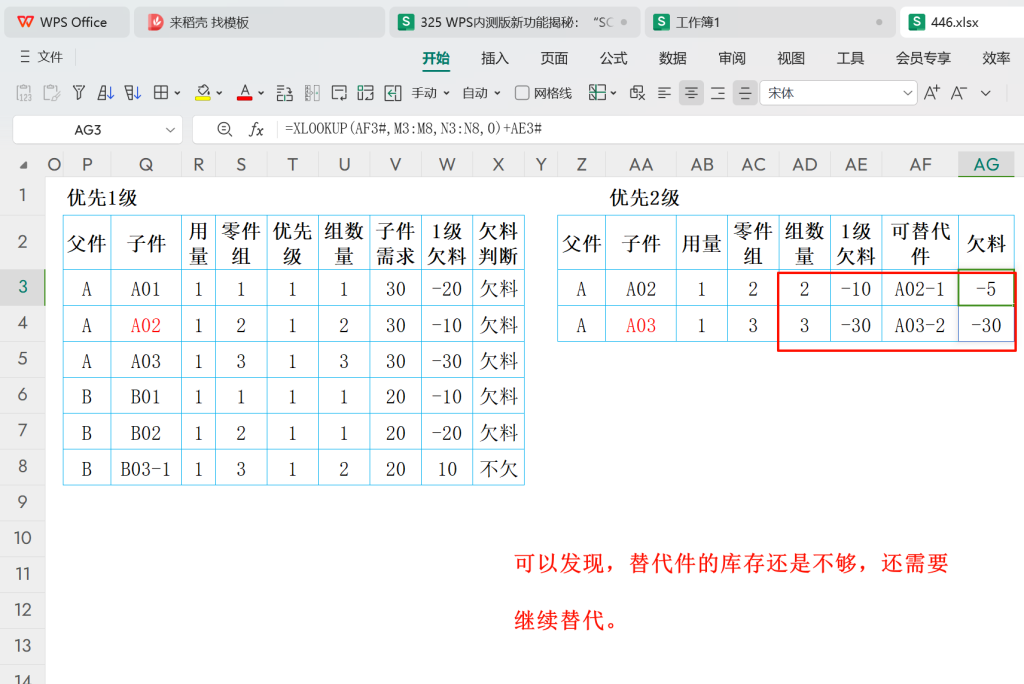
Task: Click the zoom magnifier icon in formula bar
Action: pyautogui.click(x=225, y=129)
